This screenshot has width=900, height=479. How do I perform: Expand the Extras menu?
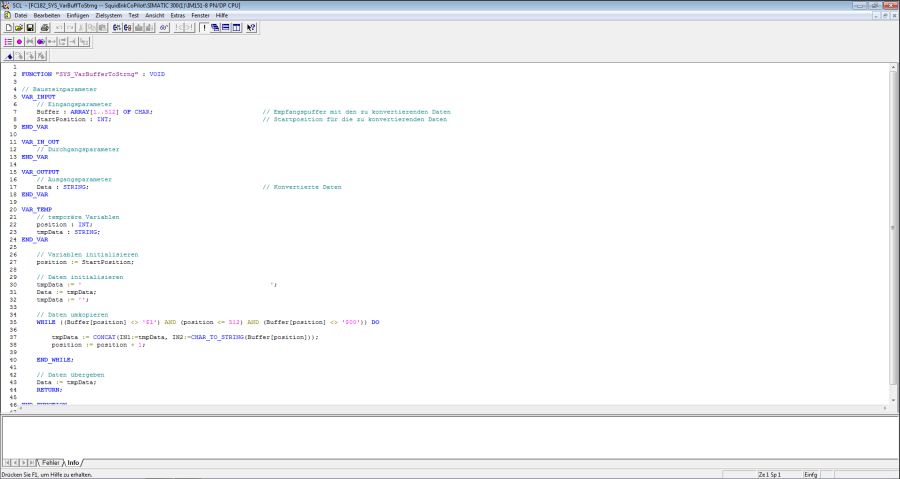click(x=177, y=16)
